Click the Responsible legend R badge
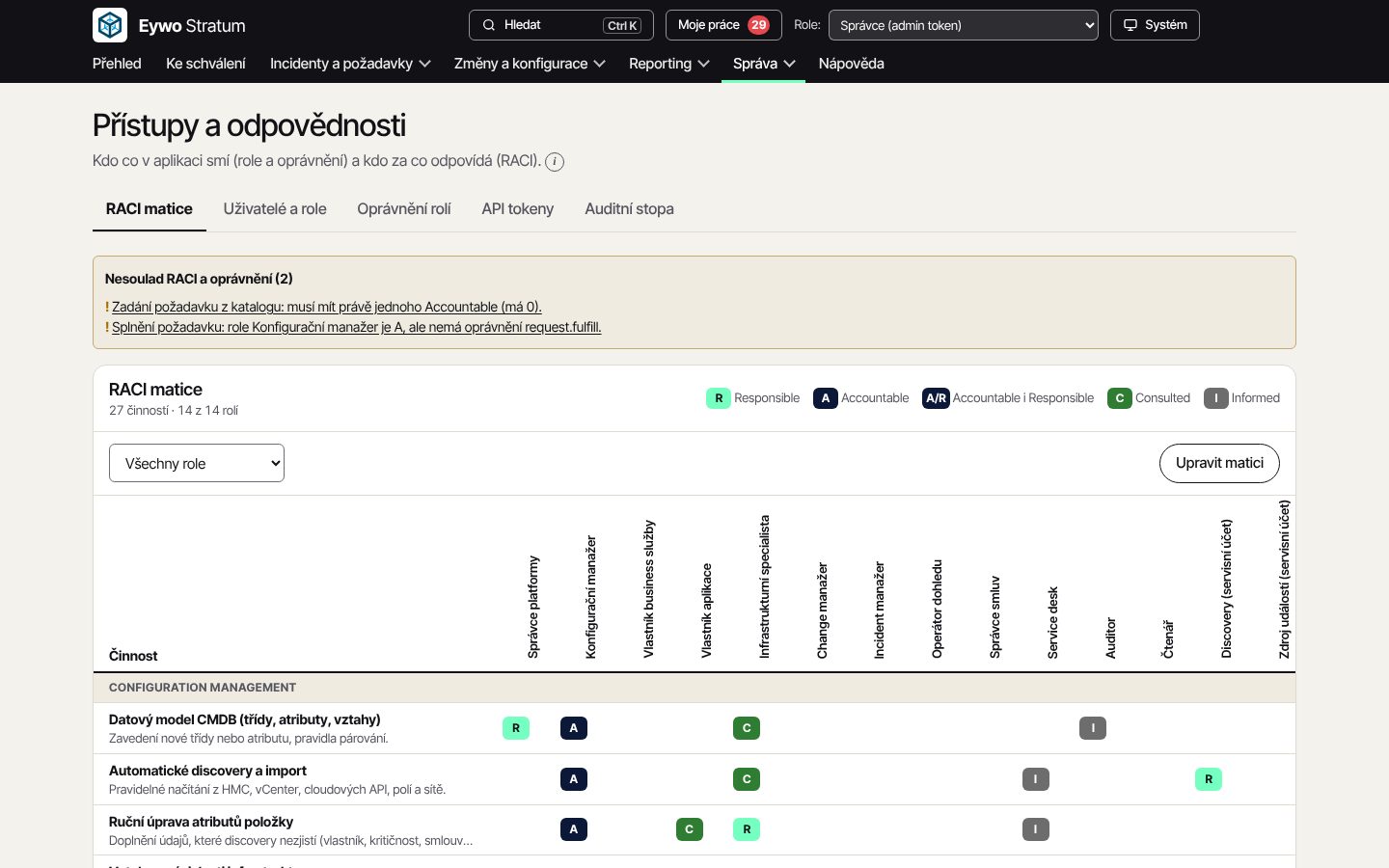This screenshot has width=1389, height=868. click(x=719, y=398)
